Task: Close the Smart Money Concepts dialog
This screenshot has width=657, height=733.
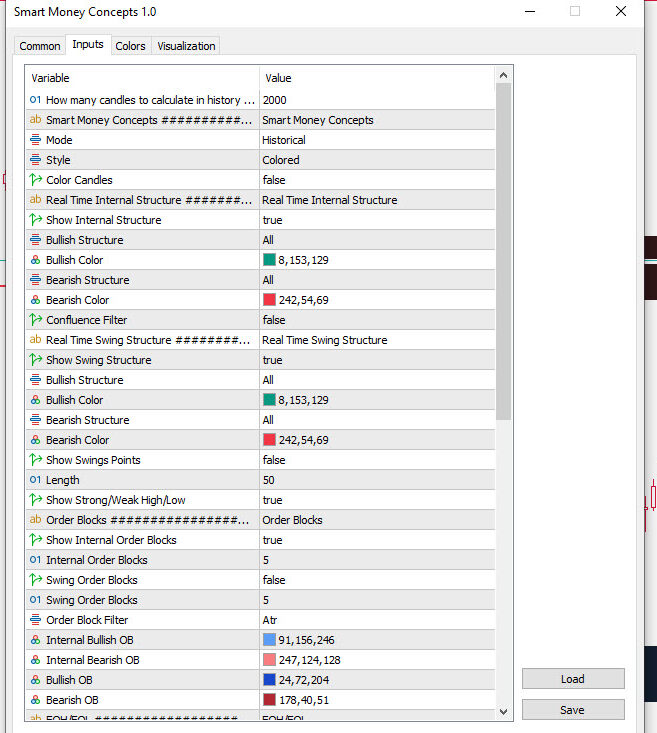Action: pyautogui.click(x=621, y=11)
